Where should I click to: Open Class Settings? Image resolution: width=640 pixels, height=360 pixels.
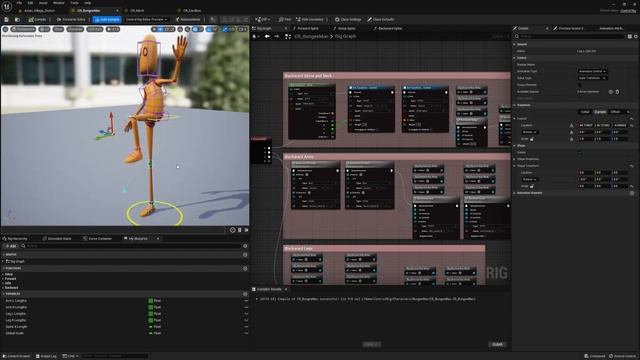pos(348,20)
